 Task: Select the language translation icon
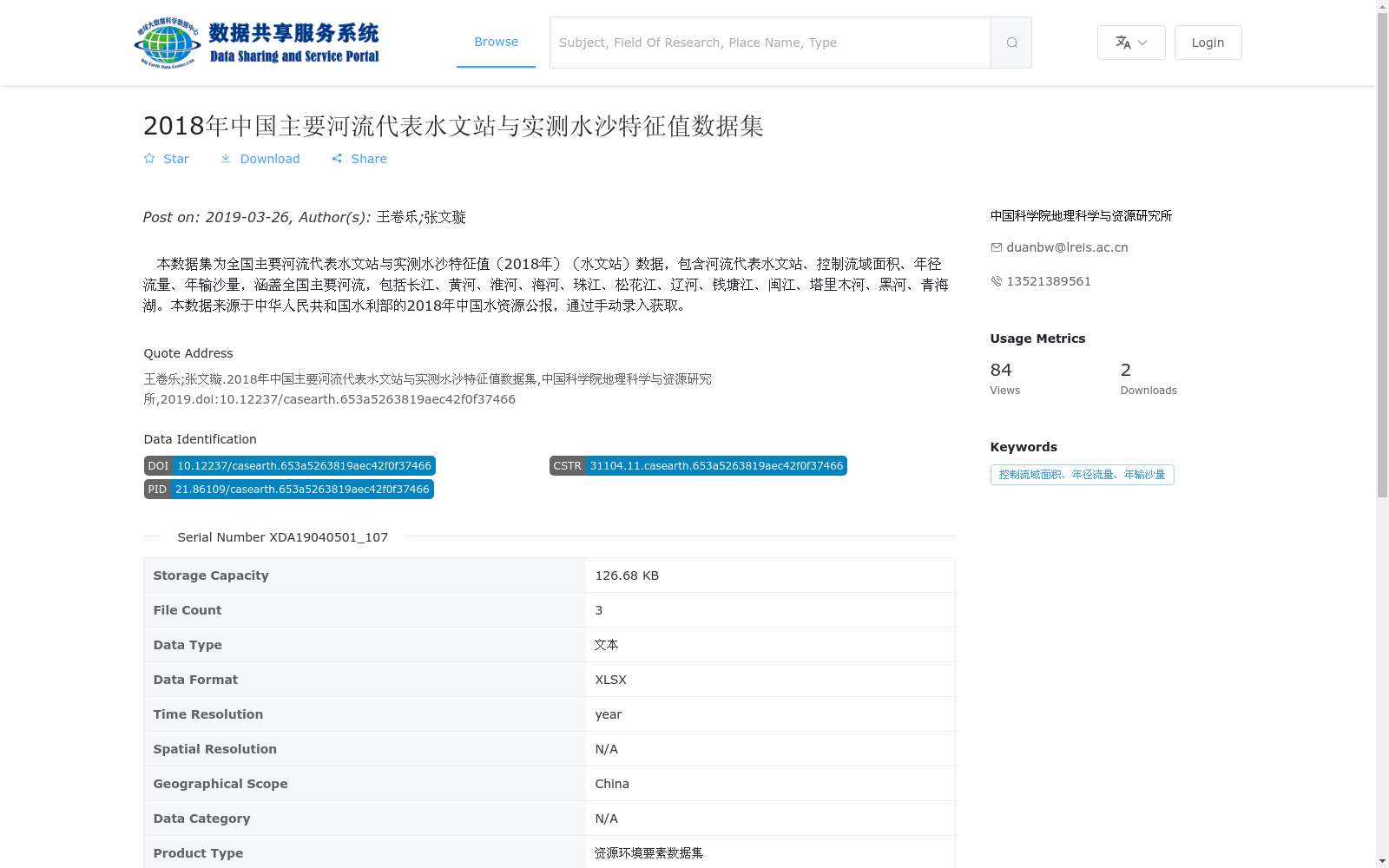click(x=1122, y=42)
